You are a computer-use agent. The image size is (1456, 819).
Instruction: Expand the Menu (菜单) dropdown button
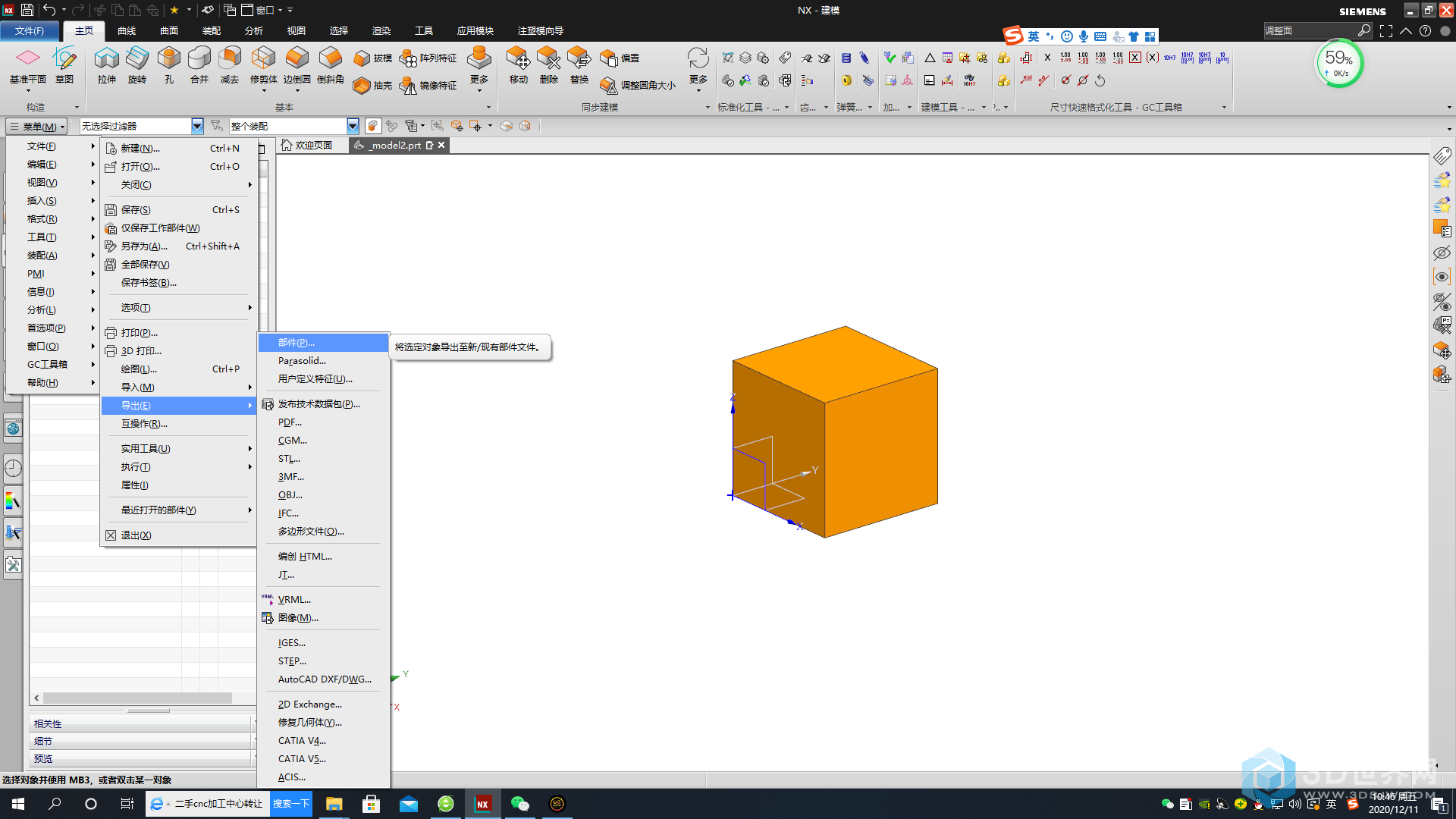(x=36, y=127)
